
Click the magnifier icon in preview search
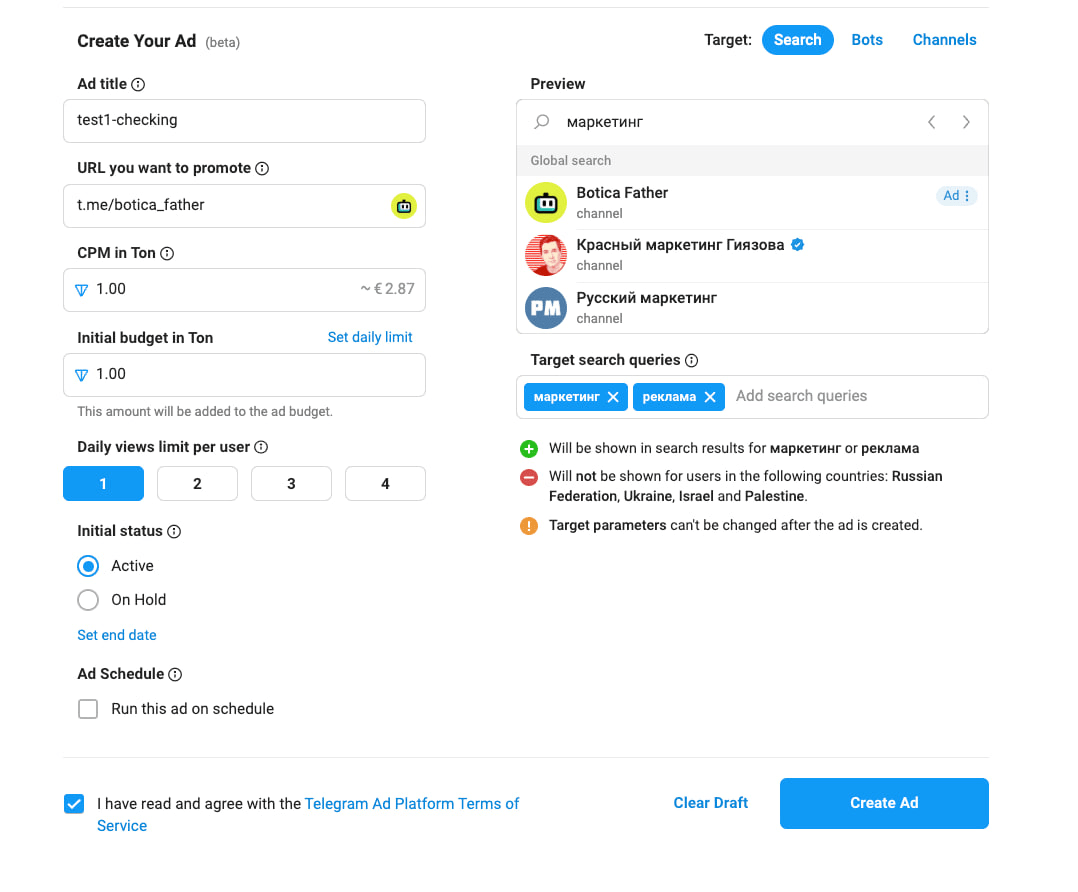pyautogui.click(x=542, y=122)
